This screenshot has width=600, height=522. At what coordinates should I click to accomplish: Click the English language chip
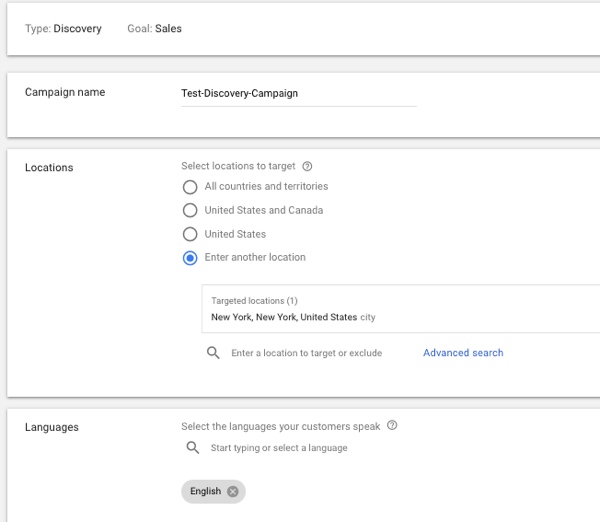coord(213,491)
